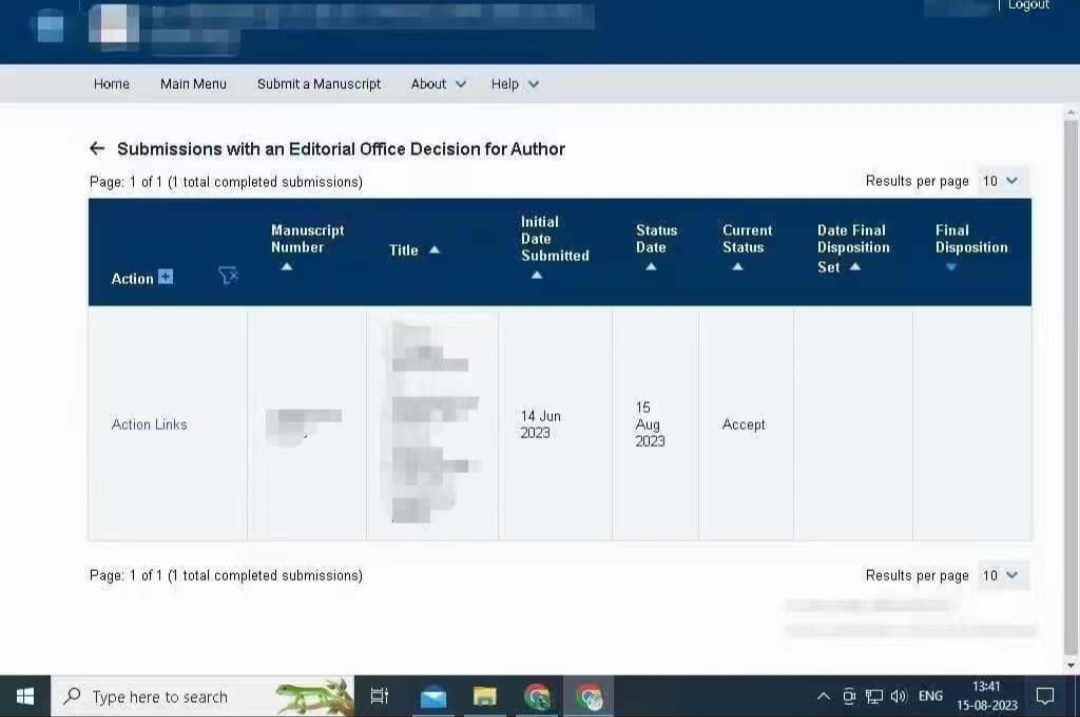
Task: Go to the Home menu item
Action: click(111, 84)
